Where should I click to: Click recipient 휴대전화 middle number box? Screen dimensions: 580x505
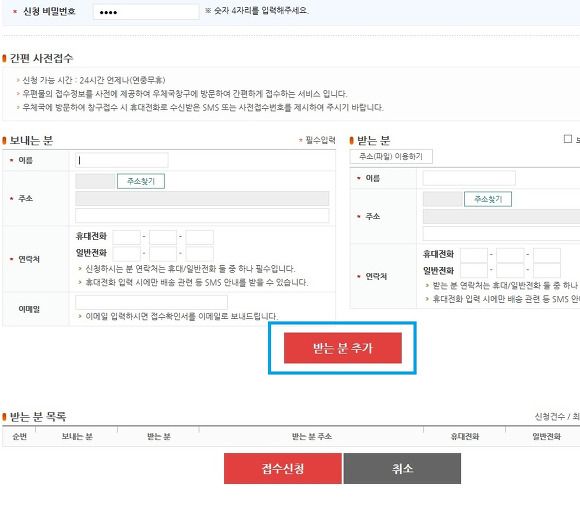point(510,255)
